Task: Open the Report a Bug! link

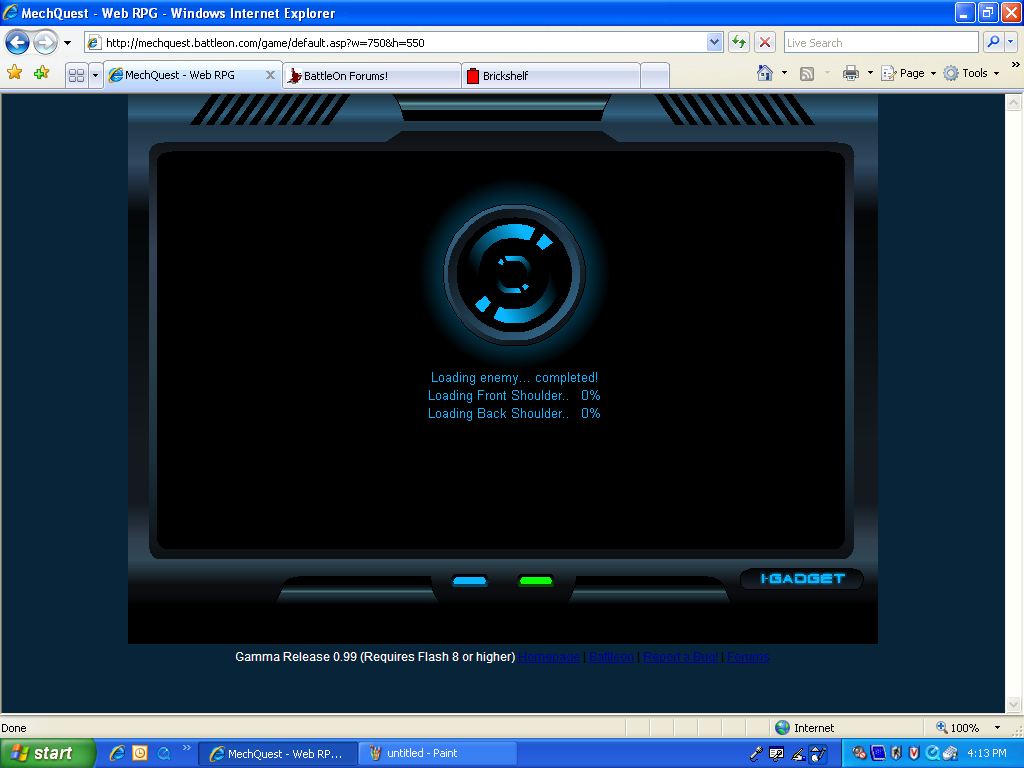Action: (680, 657)
